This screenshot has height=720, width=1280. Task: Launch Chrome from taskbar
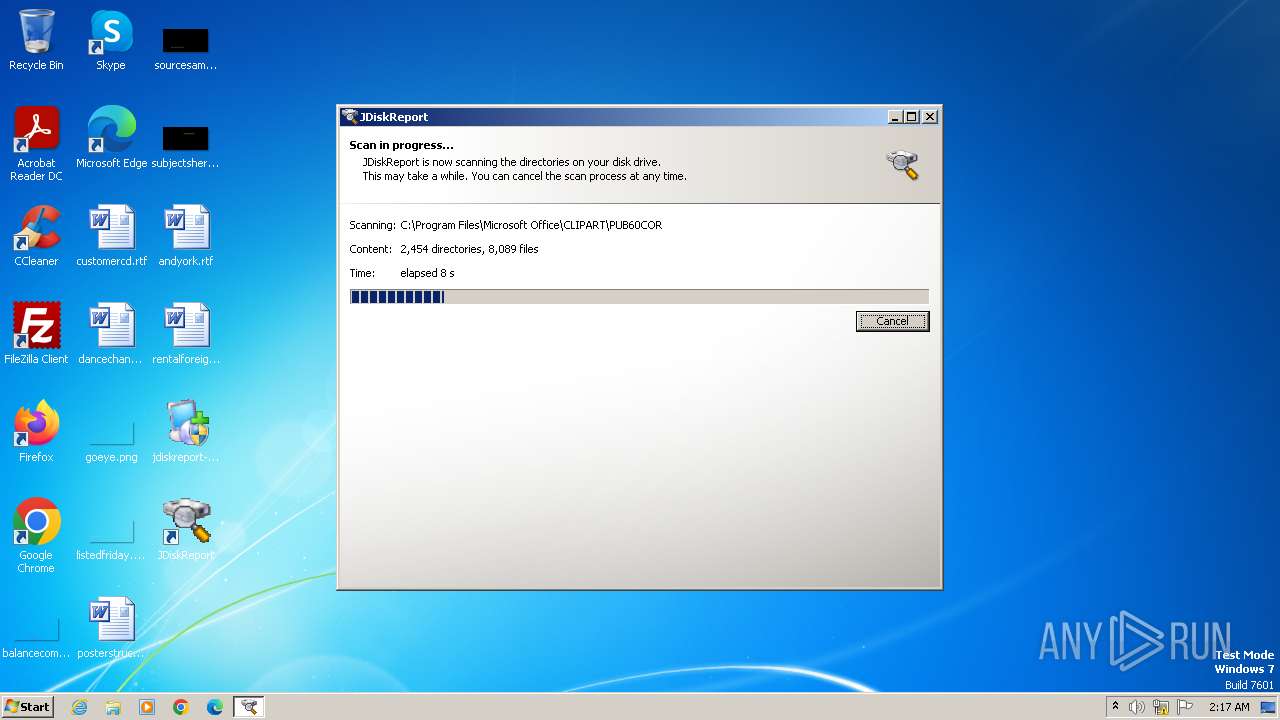pyautogui.click(x=181, y=707)
